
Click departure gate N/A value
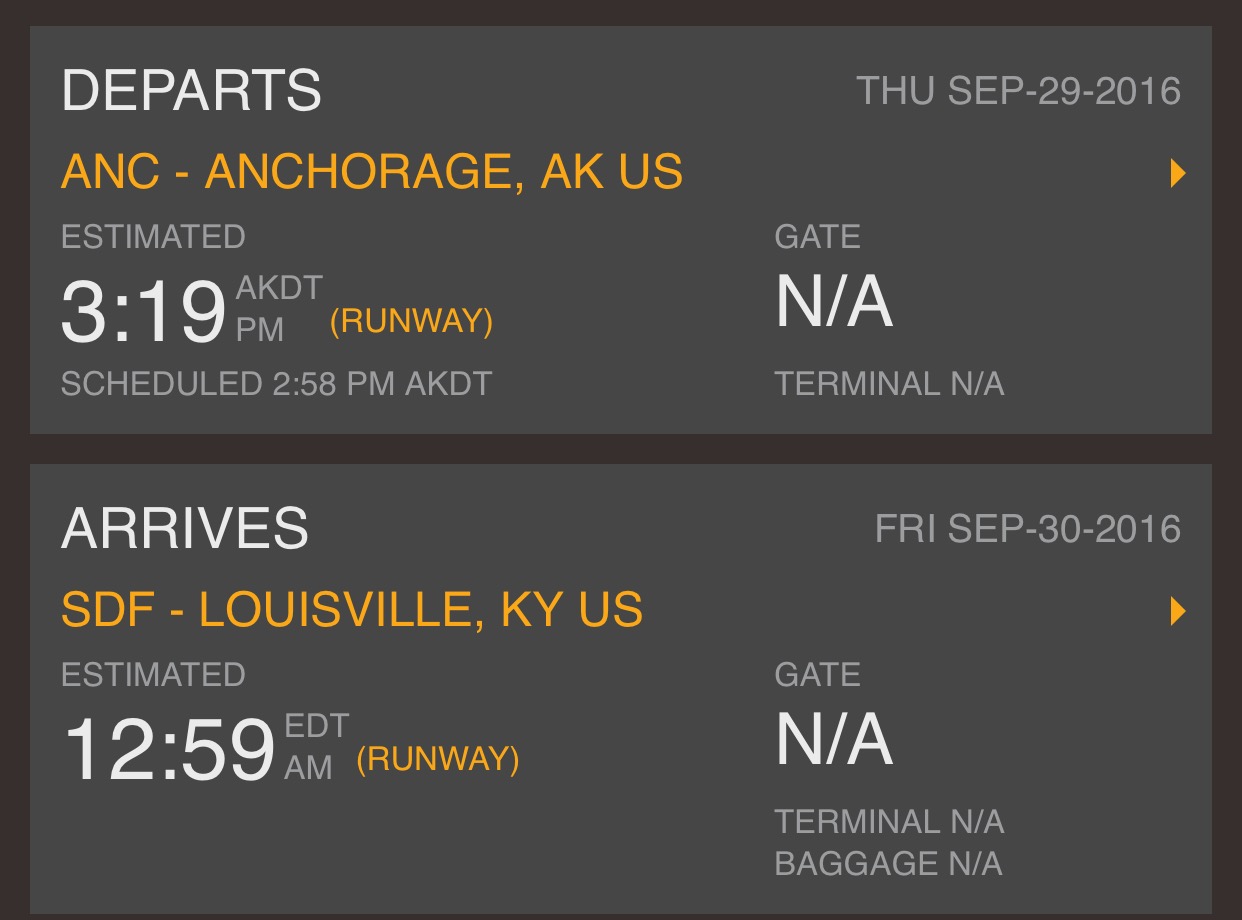834,302
